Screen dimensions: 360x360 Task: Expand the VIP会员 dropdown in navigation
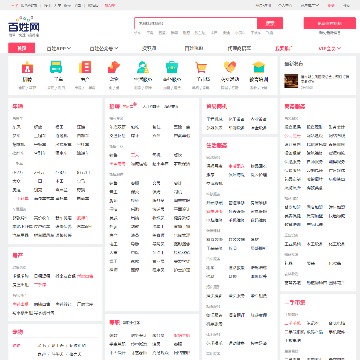coord(330,49)
